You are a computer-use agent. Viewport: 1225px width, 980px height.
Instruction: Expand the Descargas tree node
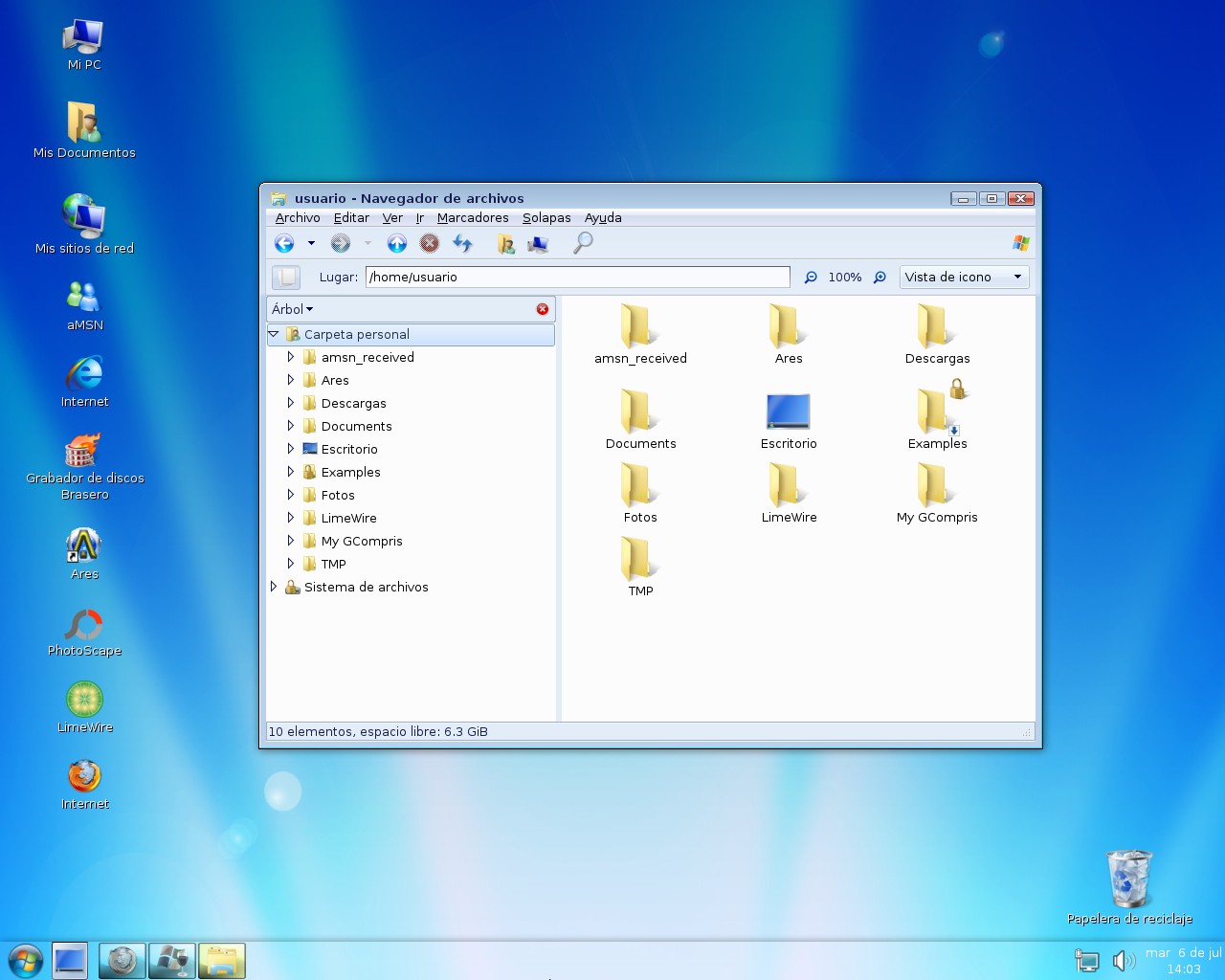(x=290, y=403)
